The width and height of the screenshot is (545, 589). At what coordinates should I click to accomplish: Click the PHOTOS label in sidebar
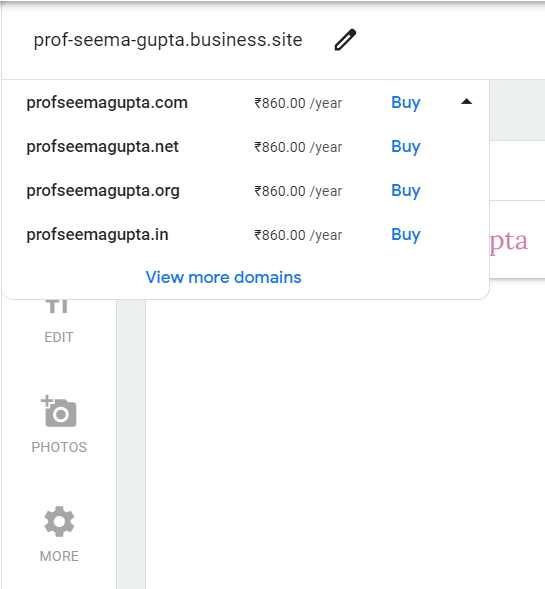coord(59,447)
